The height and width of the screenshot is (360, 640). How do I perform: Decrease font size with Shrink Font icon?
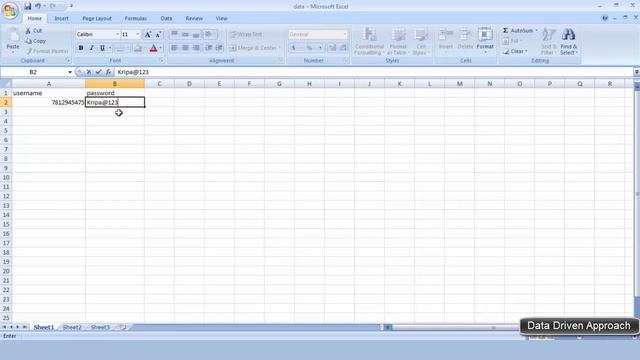[x=158, y=35]
